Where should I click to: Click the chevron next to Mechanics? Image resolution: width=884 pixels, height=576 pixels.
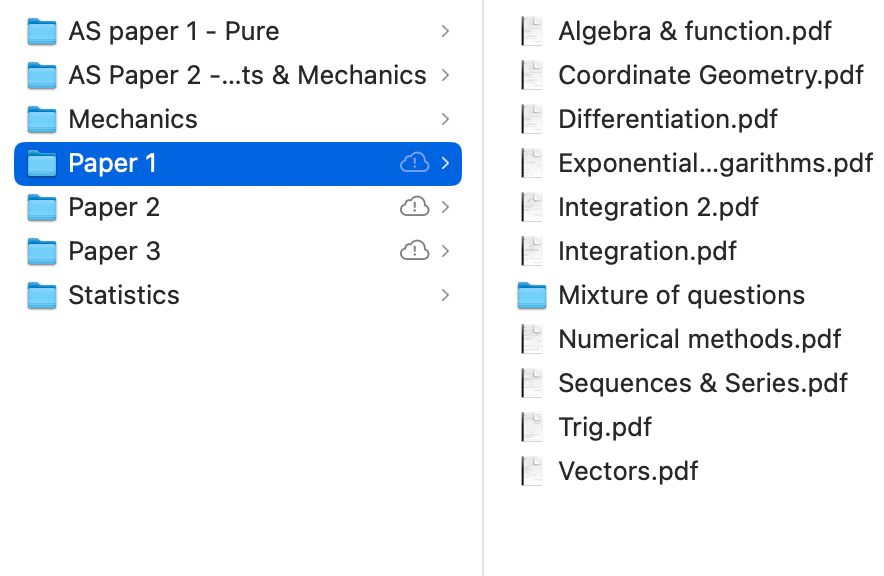point(445,119)
